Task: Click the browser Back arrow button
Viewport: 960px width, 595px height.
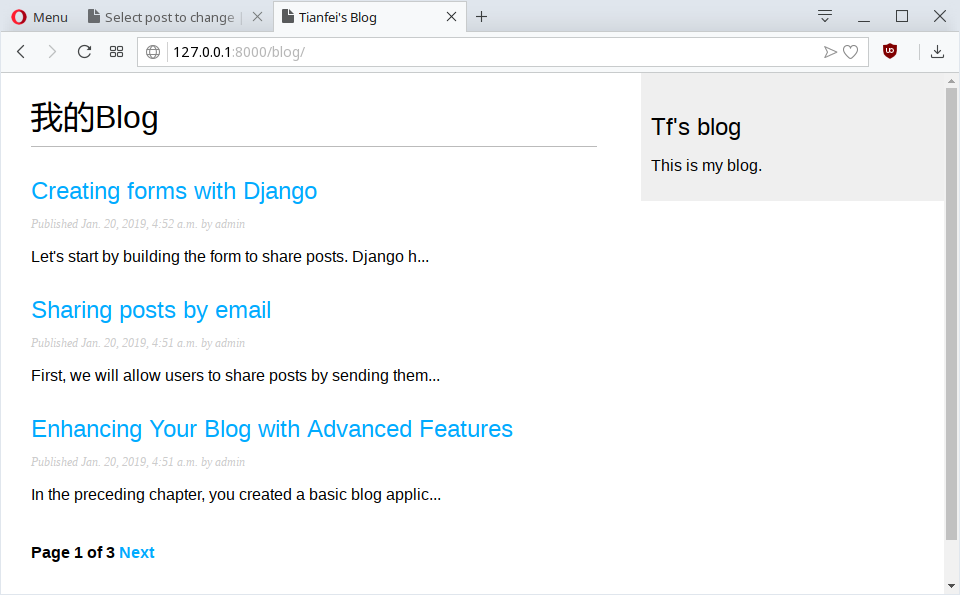Action: tap(21, 52)
